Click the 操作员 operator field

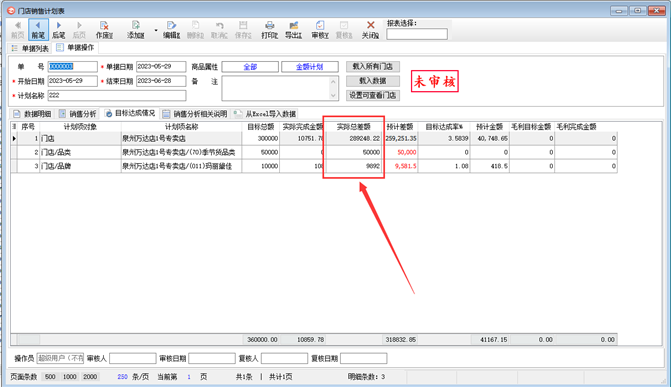(60, 358)
